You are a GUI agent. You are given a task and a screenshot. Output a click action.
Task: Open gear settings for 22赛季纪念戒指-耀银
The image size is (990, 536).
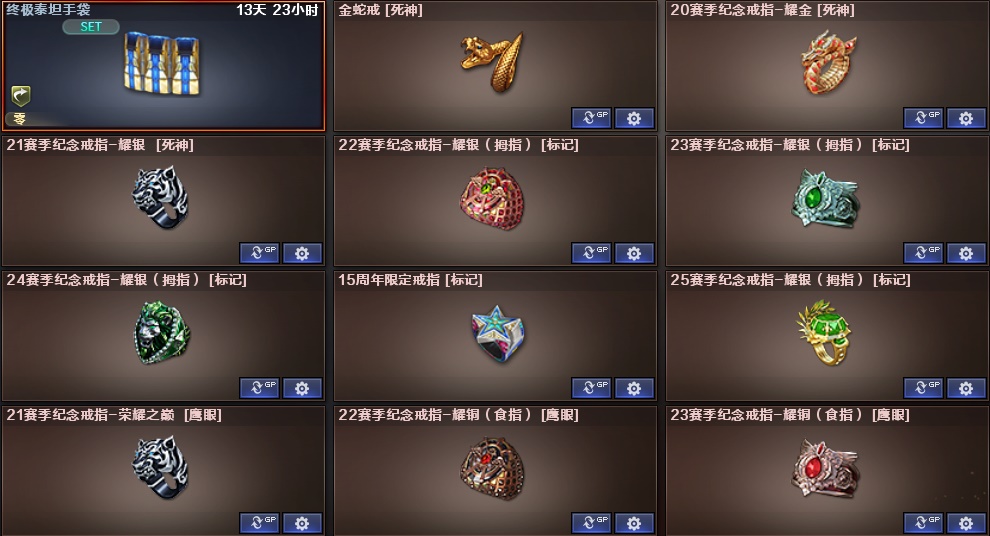(634, 253)
